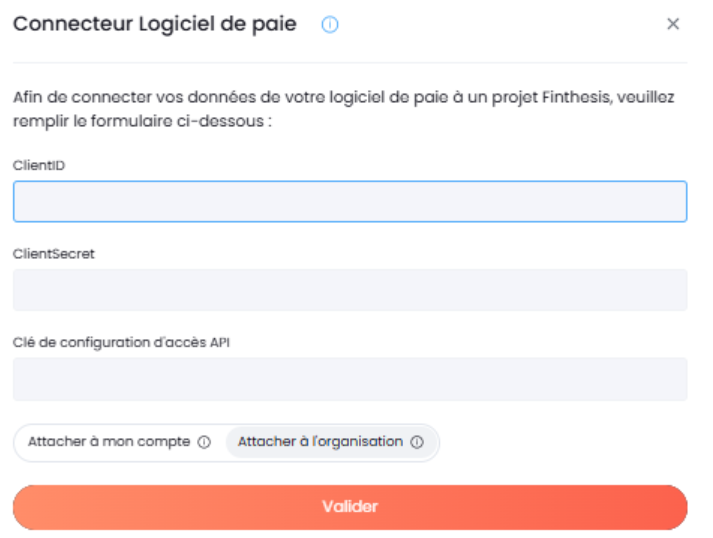Submit the form with Valider button
713x538 pixels.
click(x=350, y=507)
